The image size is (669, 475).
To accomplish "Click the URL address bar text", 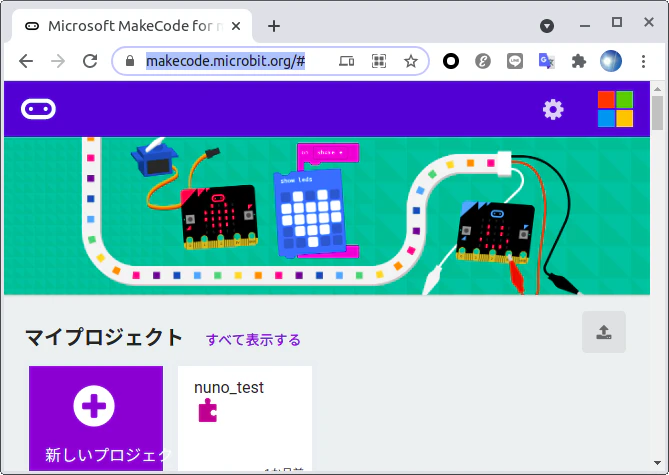I will click(225, 61).
